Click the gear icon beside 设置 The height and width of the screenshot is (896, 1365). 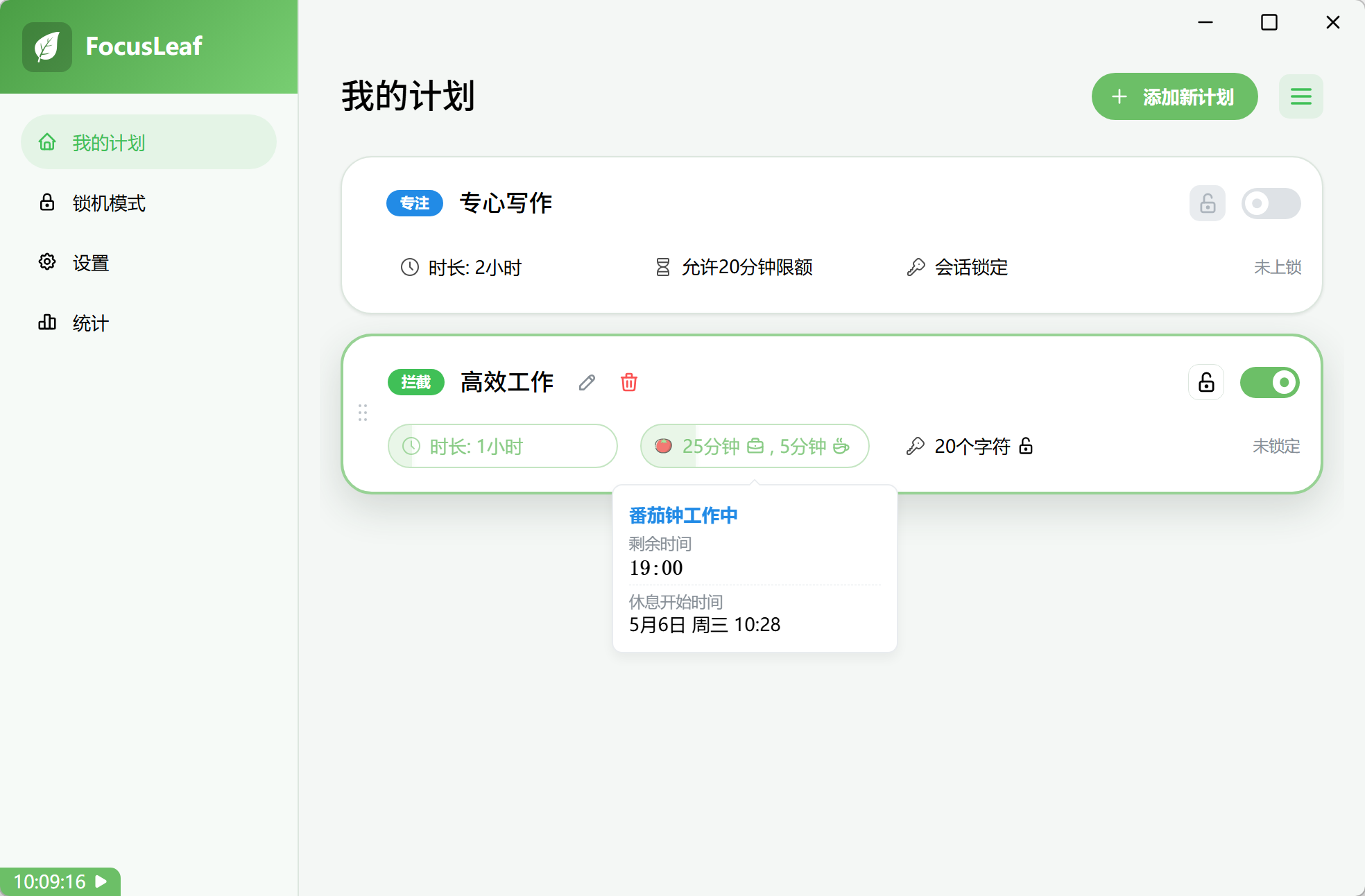coord(47,262)
